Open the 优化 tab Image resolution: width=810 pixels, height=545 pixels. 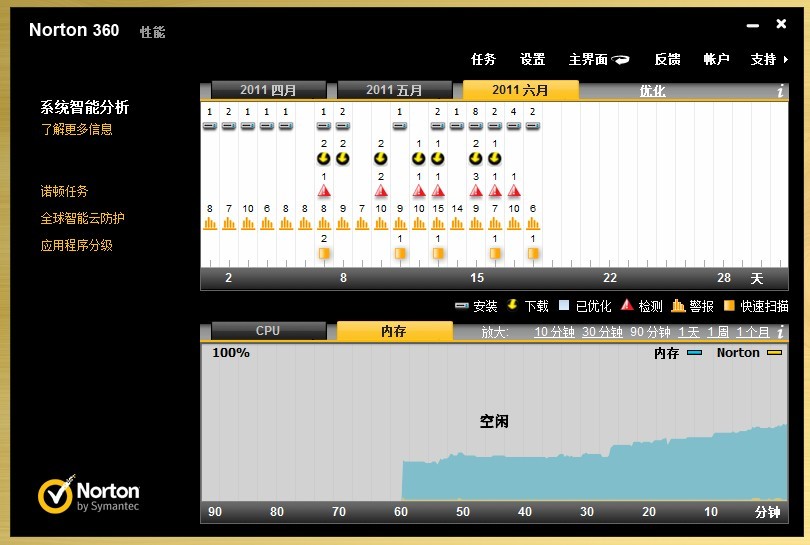pos(652,91)
